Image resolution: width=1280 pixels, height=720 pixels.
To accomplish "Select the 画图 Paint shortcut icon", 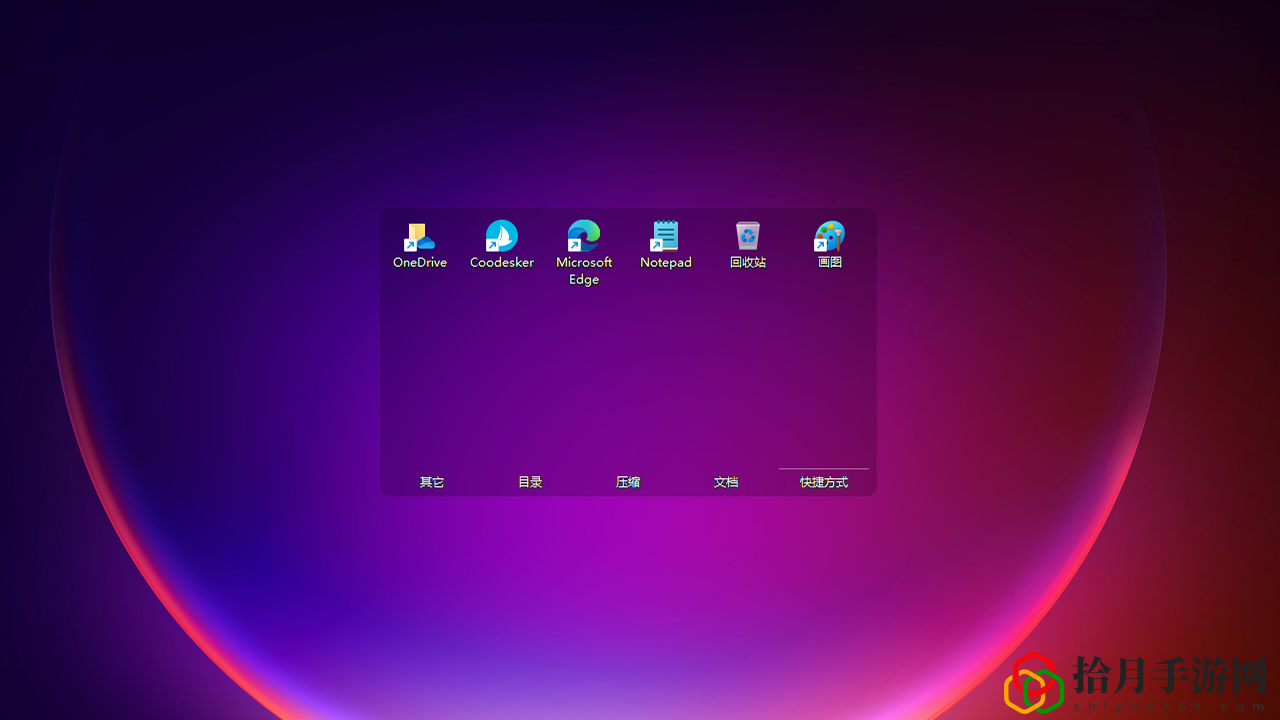I will [830, 237].
